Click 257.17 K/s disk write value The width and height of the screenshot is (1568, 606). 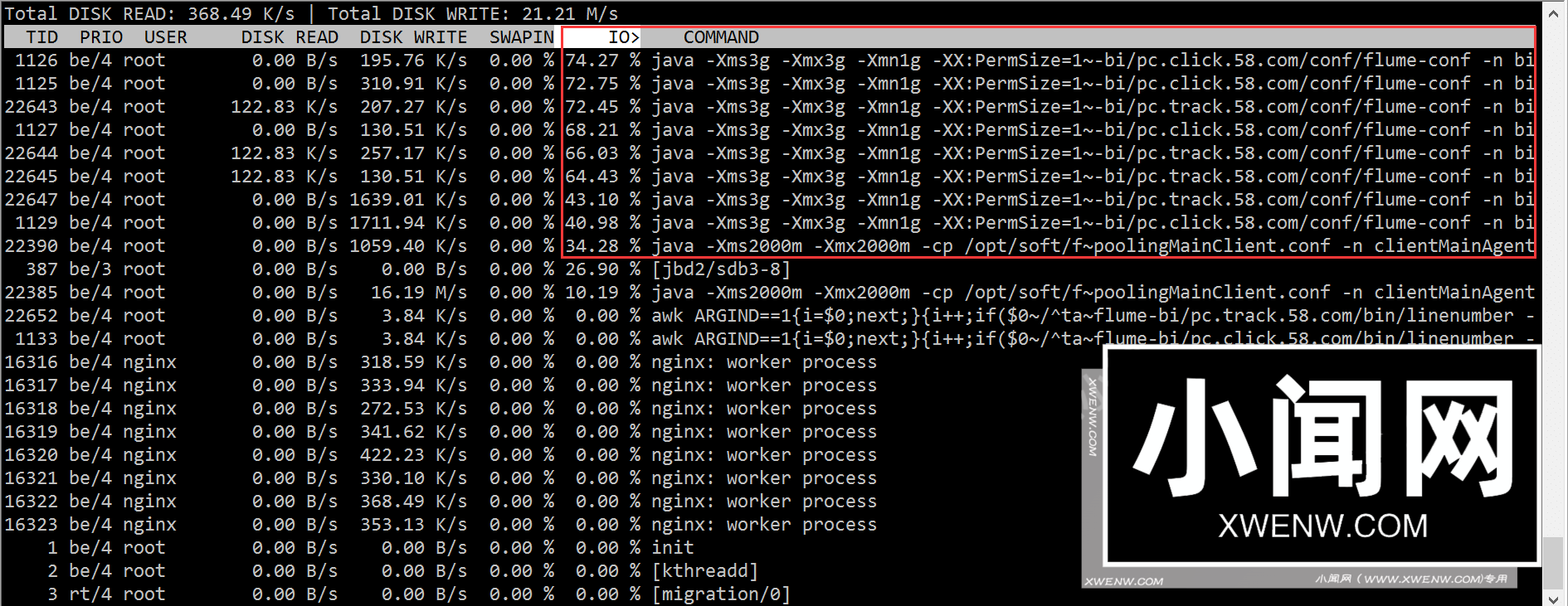point(414,153)
